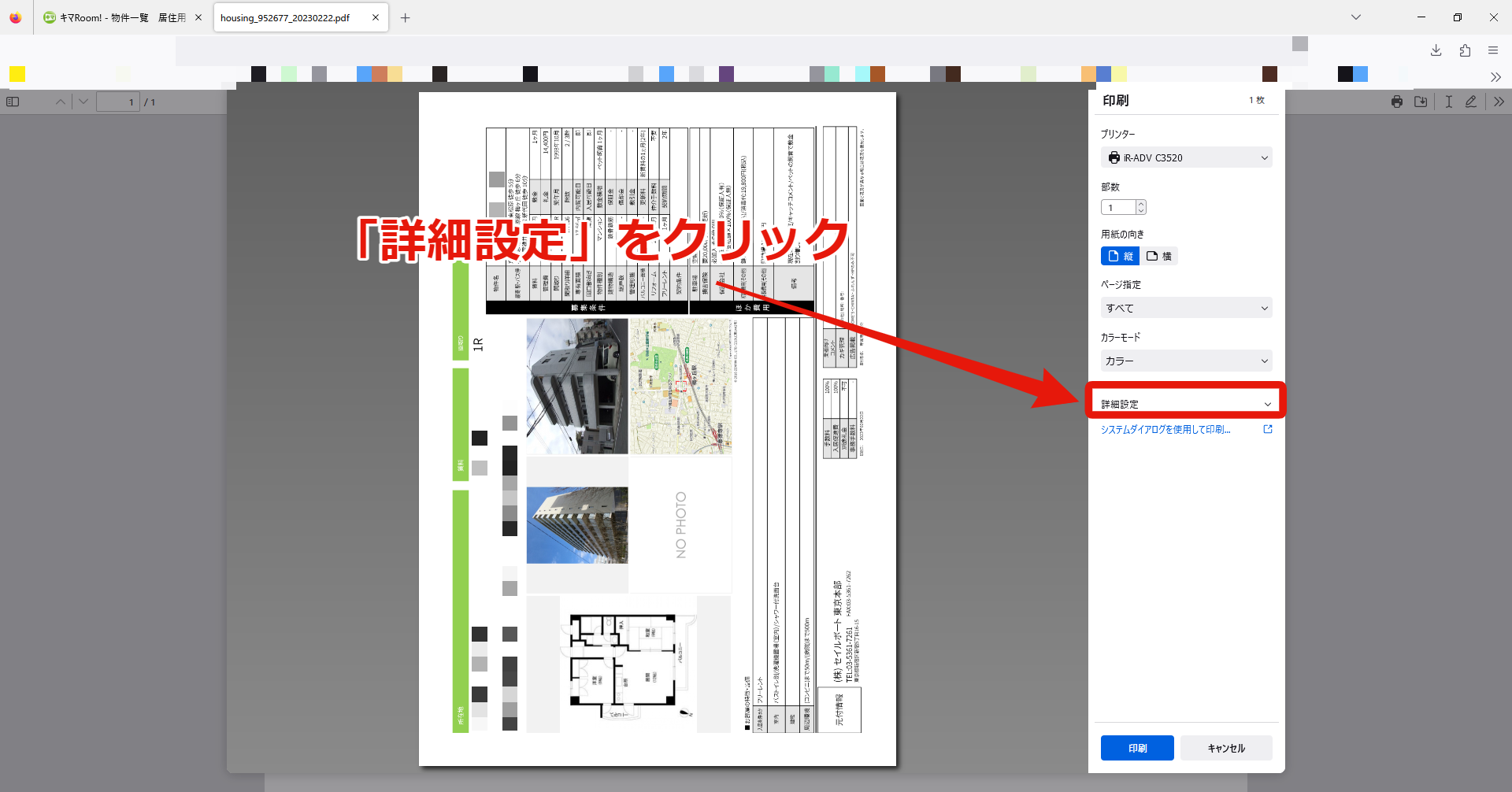Open the extensions puzzle icon
Image resolution: width=1512 pixels, height=792 pixels.
(1465, 50)
